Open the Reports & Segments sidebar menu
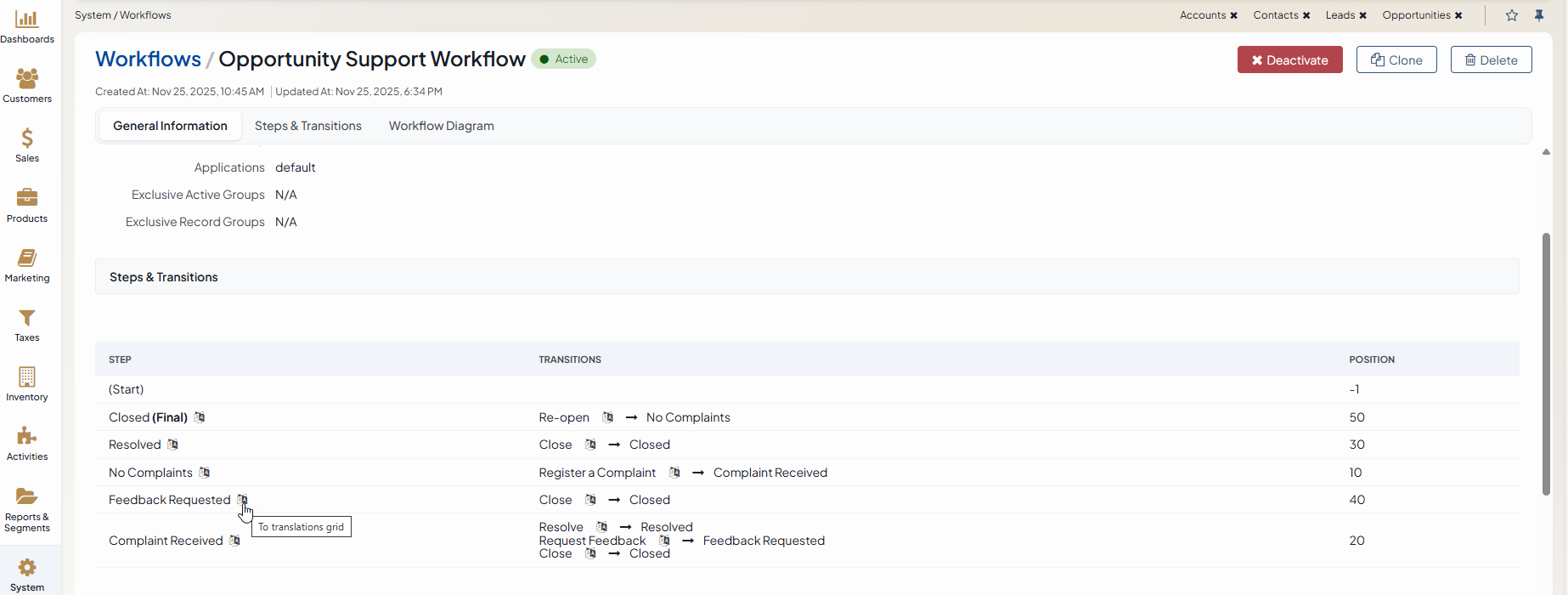The width and height of the screenshot is (1568, 595). point(27,510)
